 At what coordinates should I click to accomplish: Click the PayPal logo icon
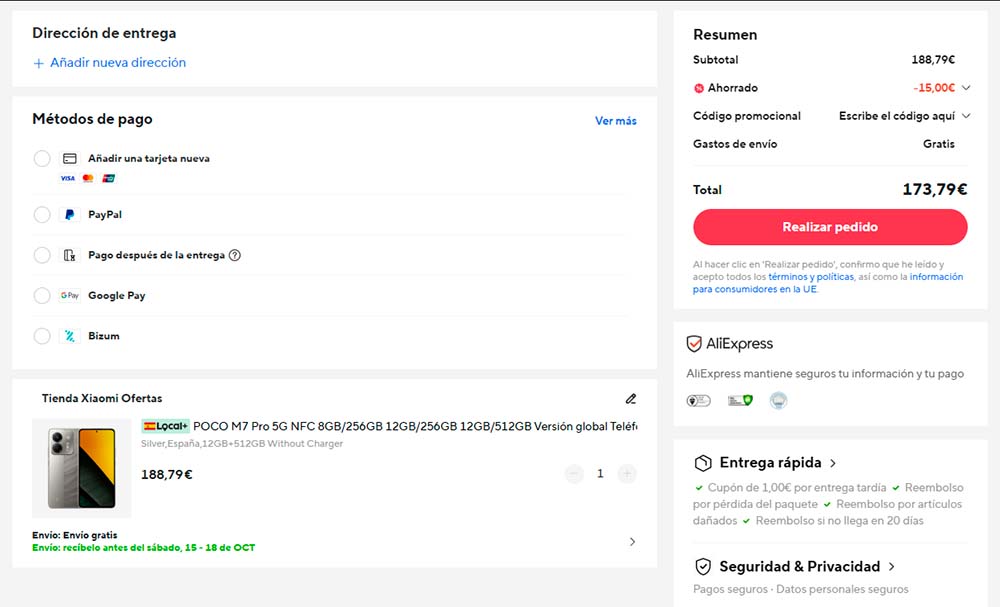pyautogui.click(x=70, y=215)
